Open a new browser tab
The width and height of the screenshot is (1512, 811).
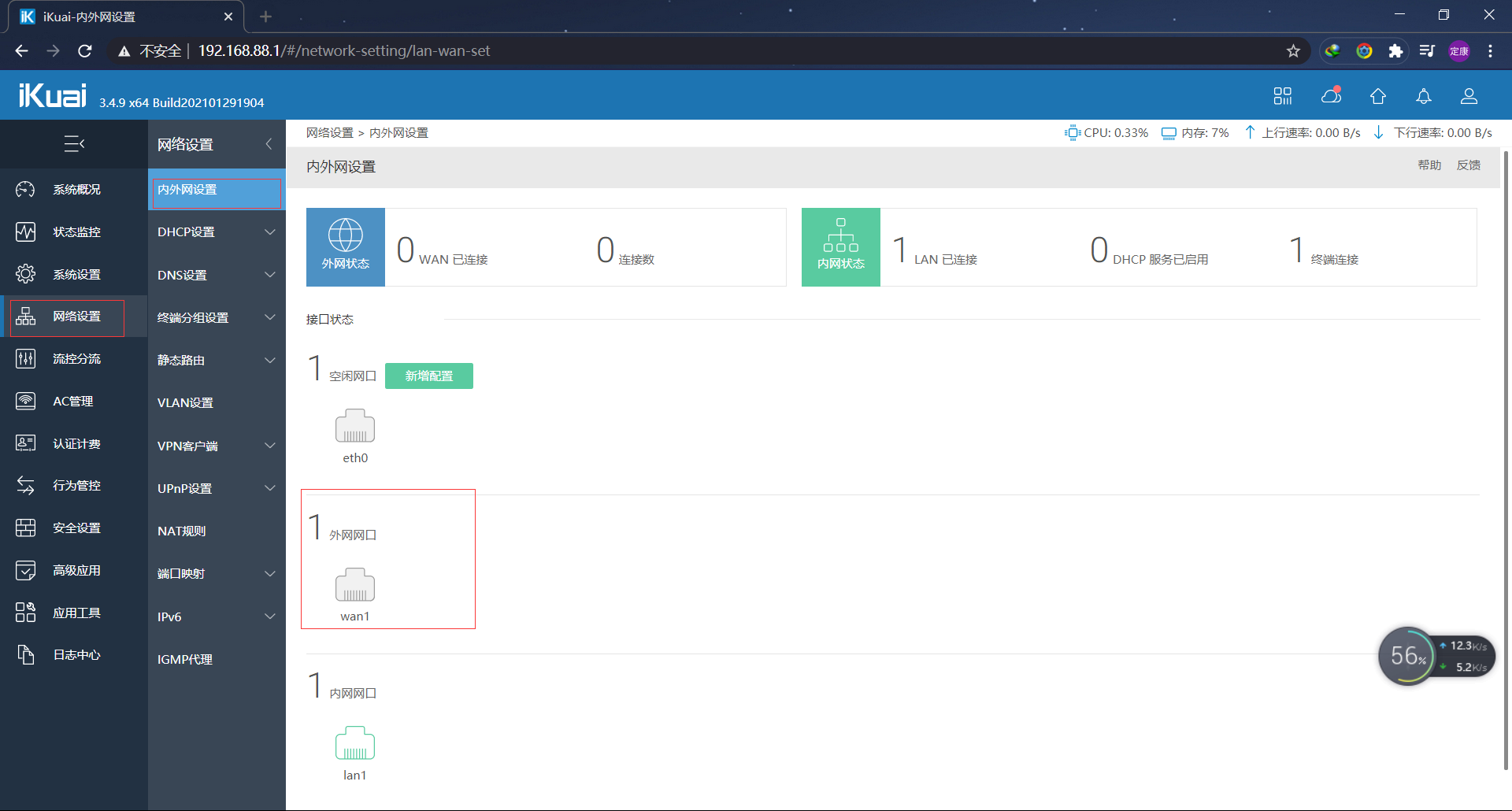[x=265, y=17]
